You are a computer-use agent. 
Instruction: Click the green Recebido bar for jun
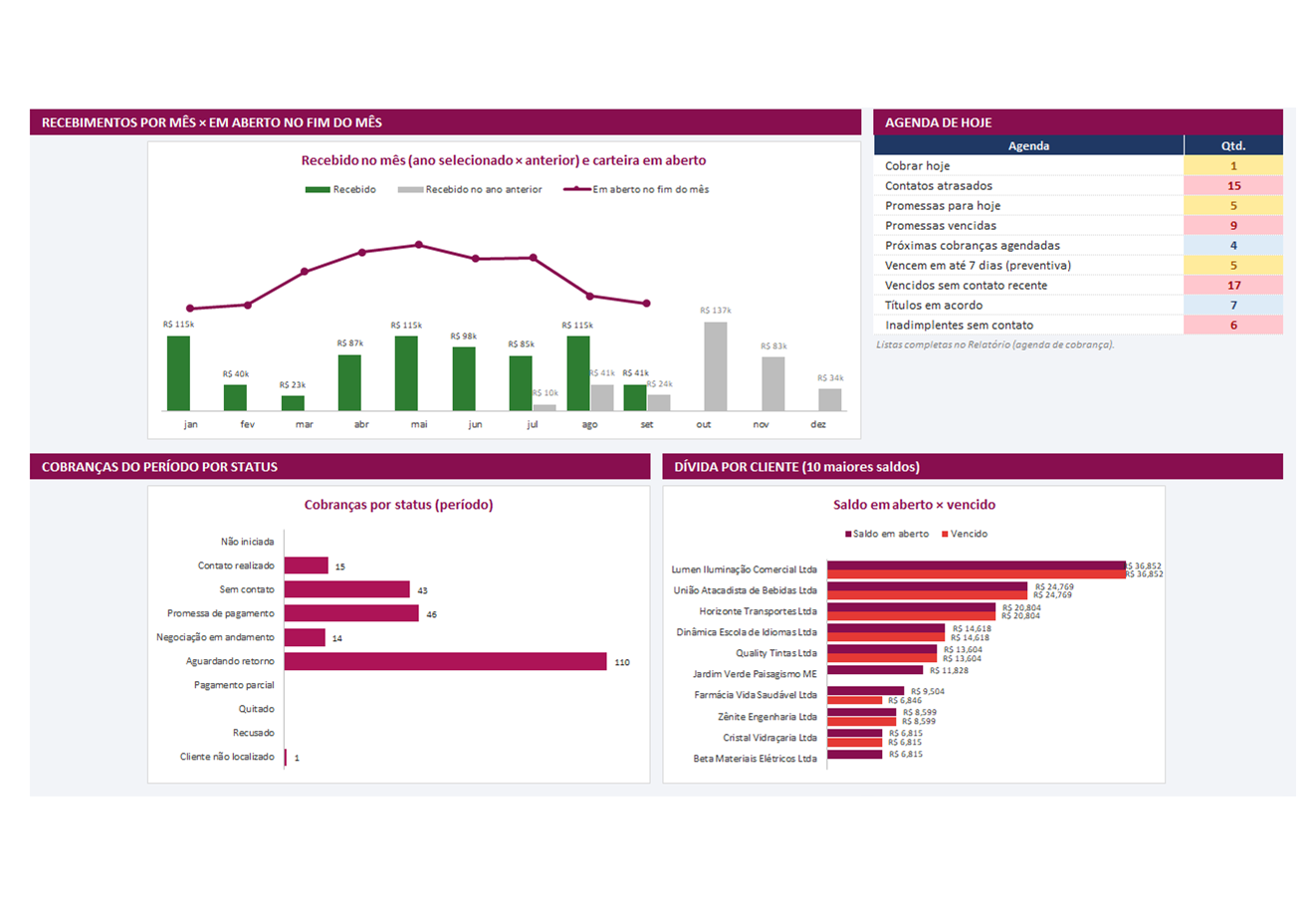[464, 379]
